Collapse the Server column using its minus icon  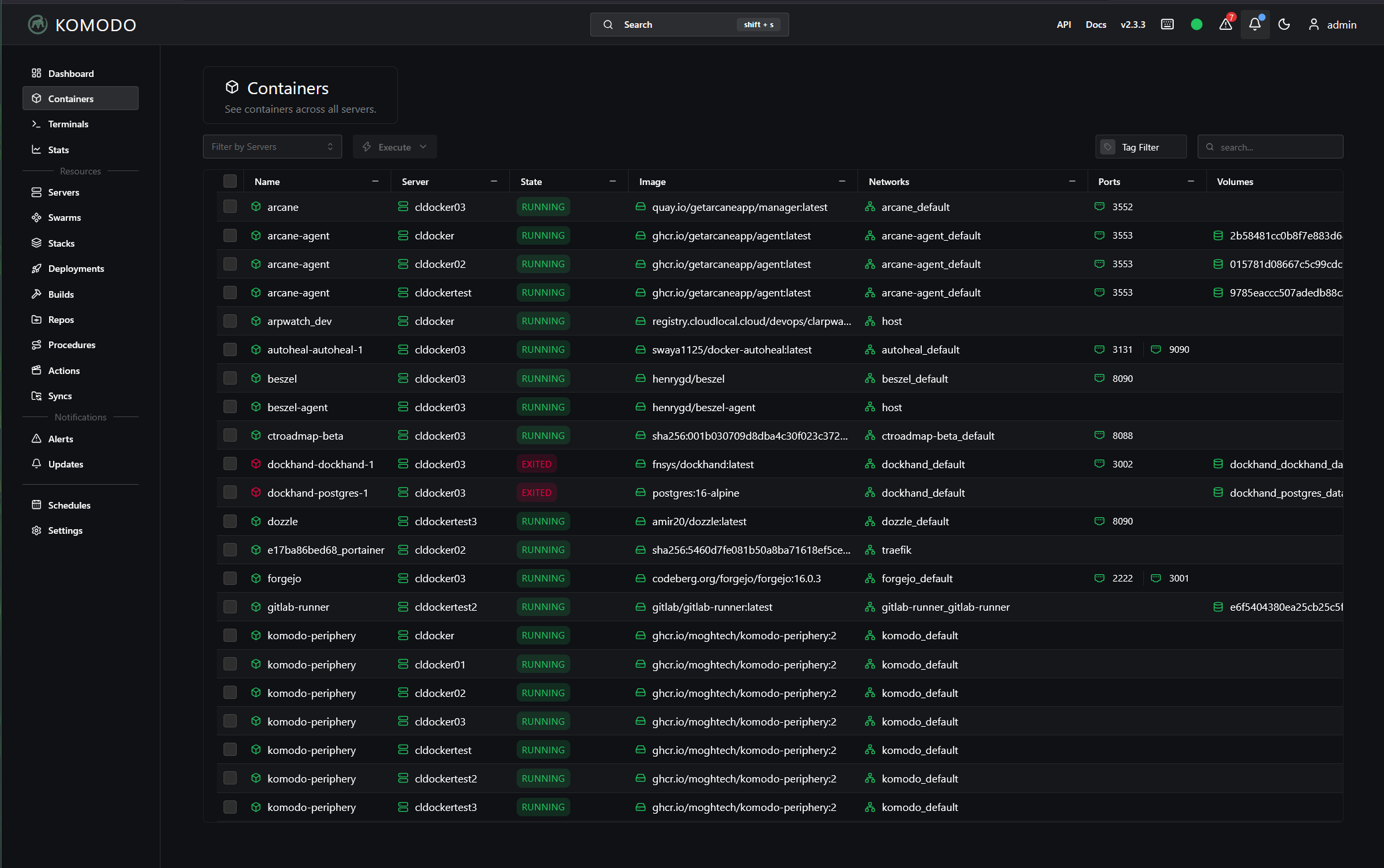[x=494, y=181]
